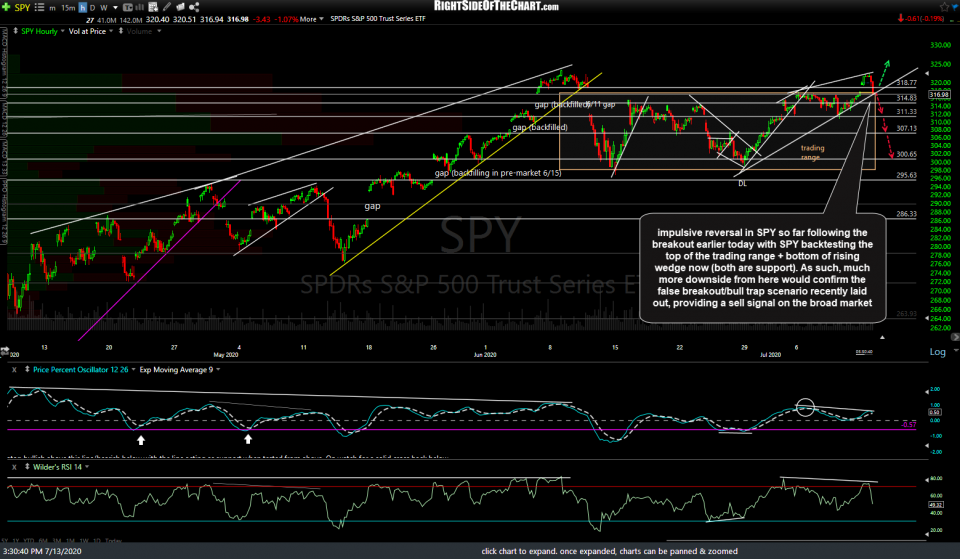Image resolution: width=960 pixels, height=559 pixels.
Task: Select the Weekly (W) timeframe
Action: click(x=103, y=8)
